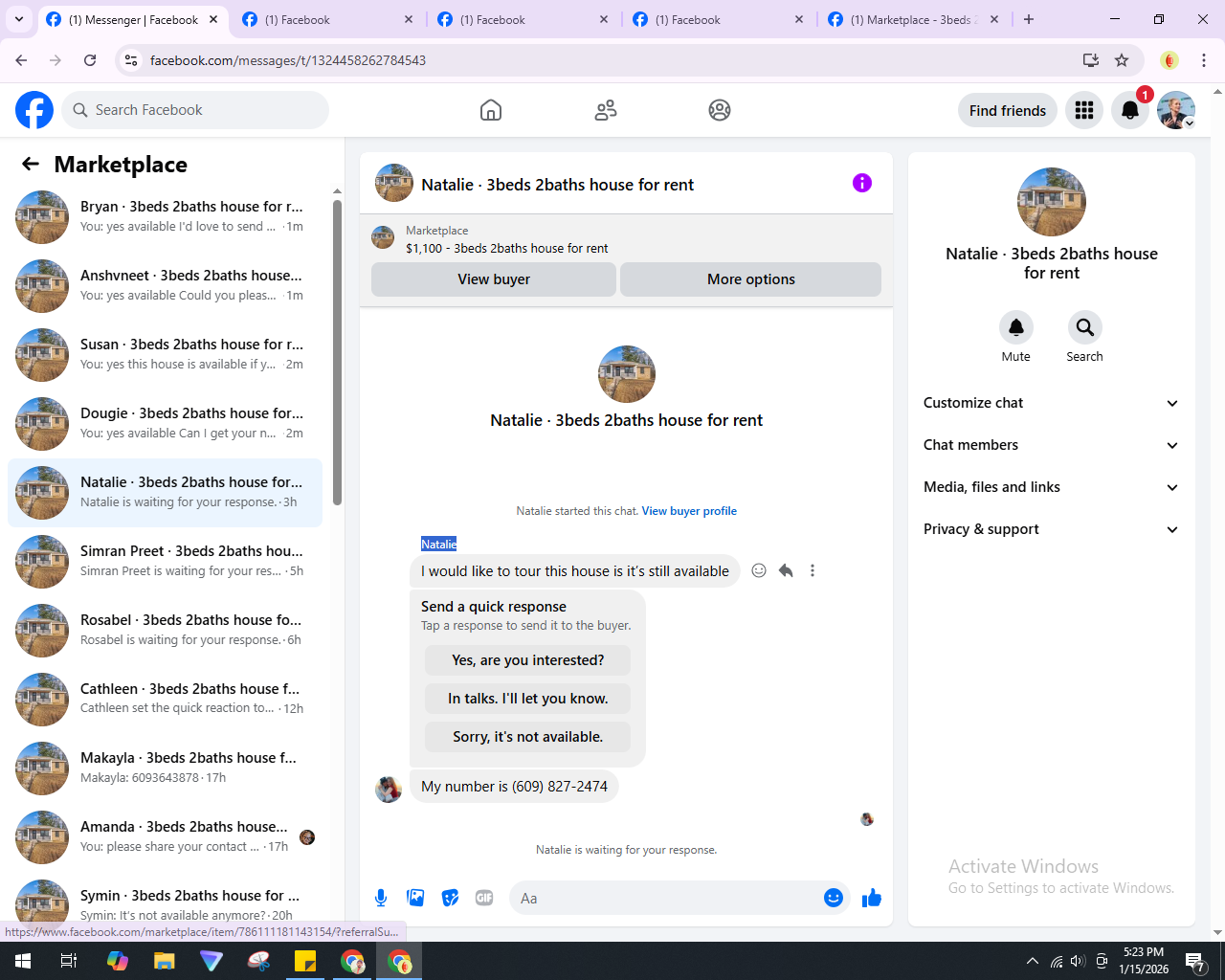Image resolution: width=1225 pixels, height=980 pixels.
Task: Open Cathleen's conversation
Action: (x=165, y=700)
